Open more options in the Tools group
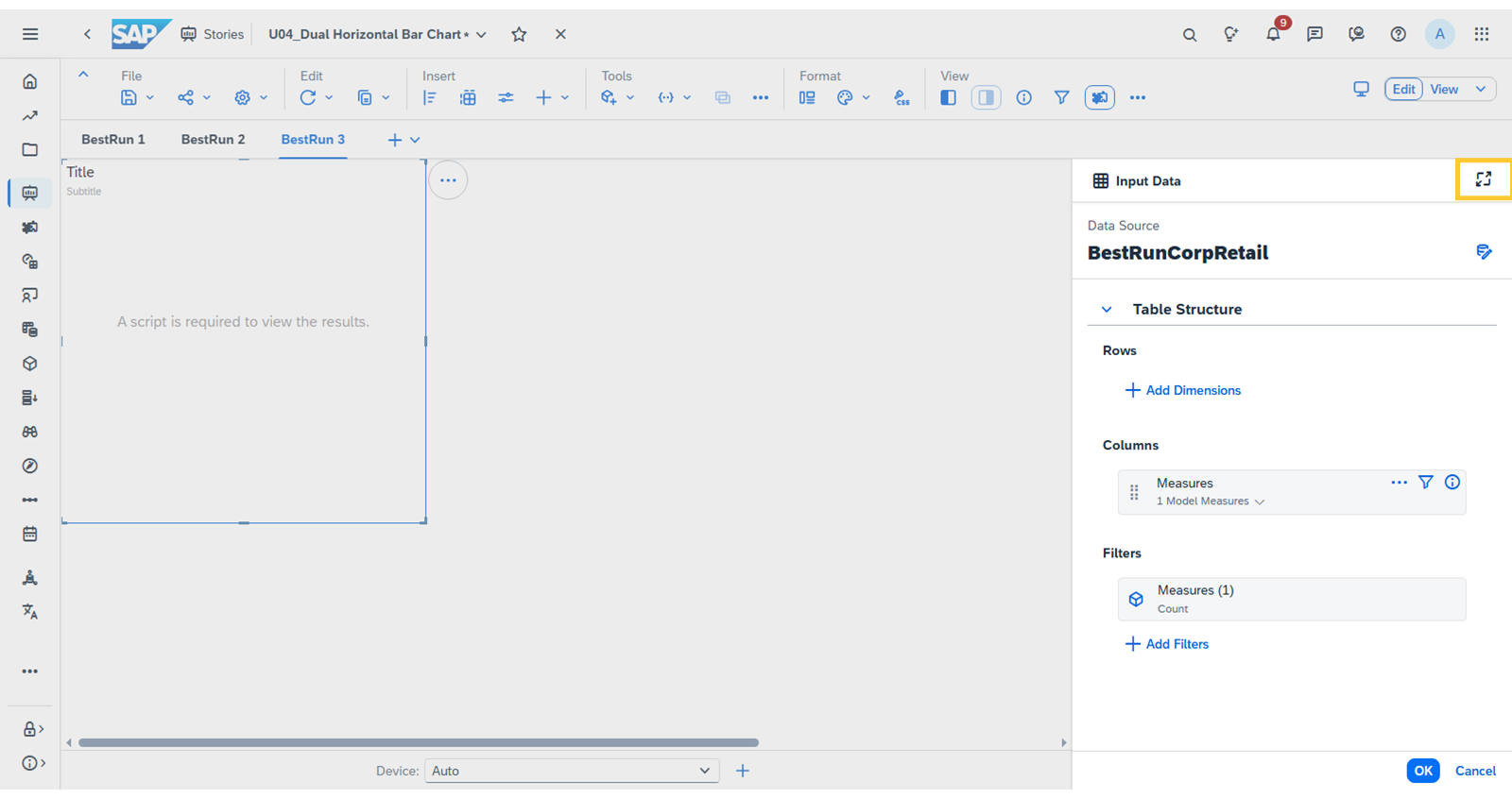1512x799 pixels. 761,97
